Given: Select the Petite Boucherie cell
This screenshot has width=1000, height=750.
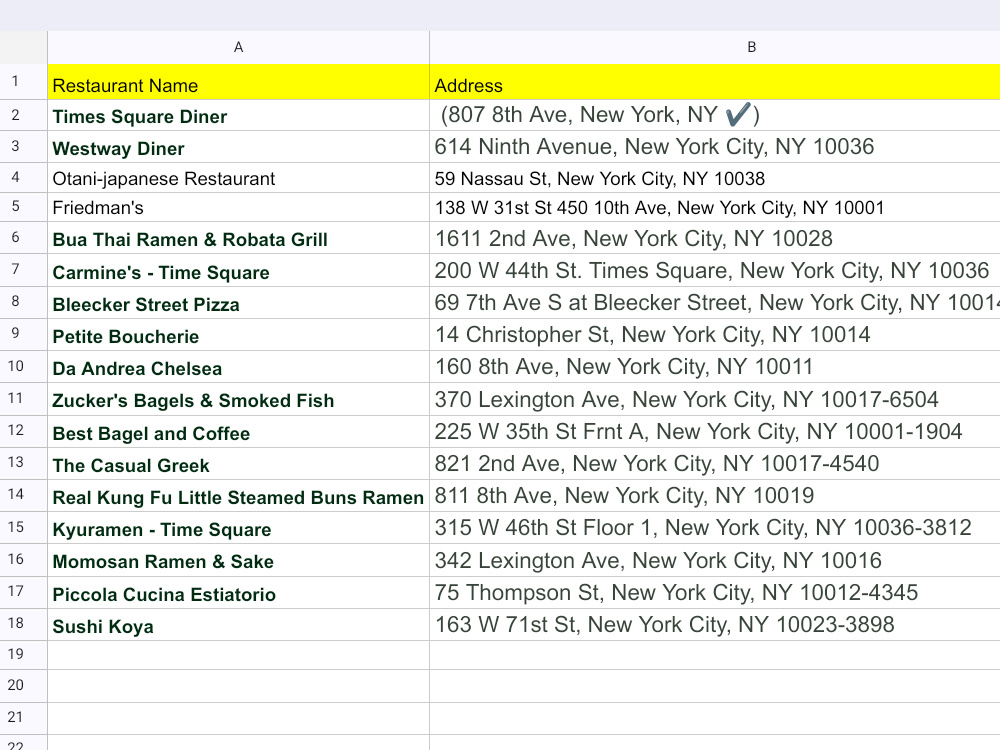Looking at the screenshot, I should point(239,335).
